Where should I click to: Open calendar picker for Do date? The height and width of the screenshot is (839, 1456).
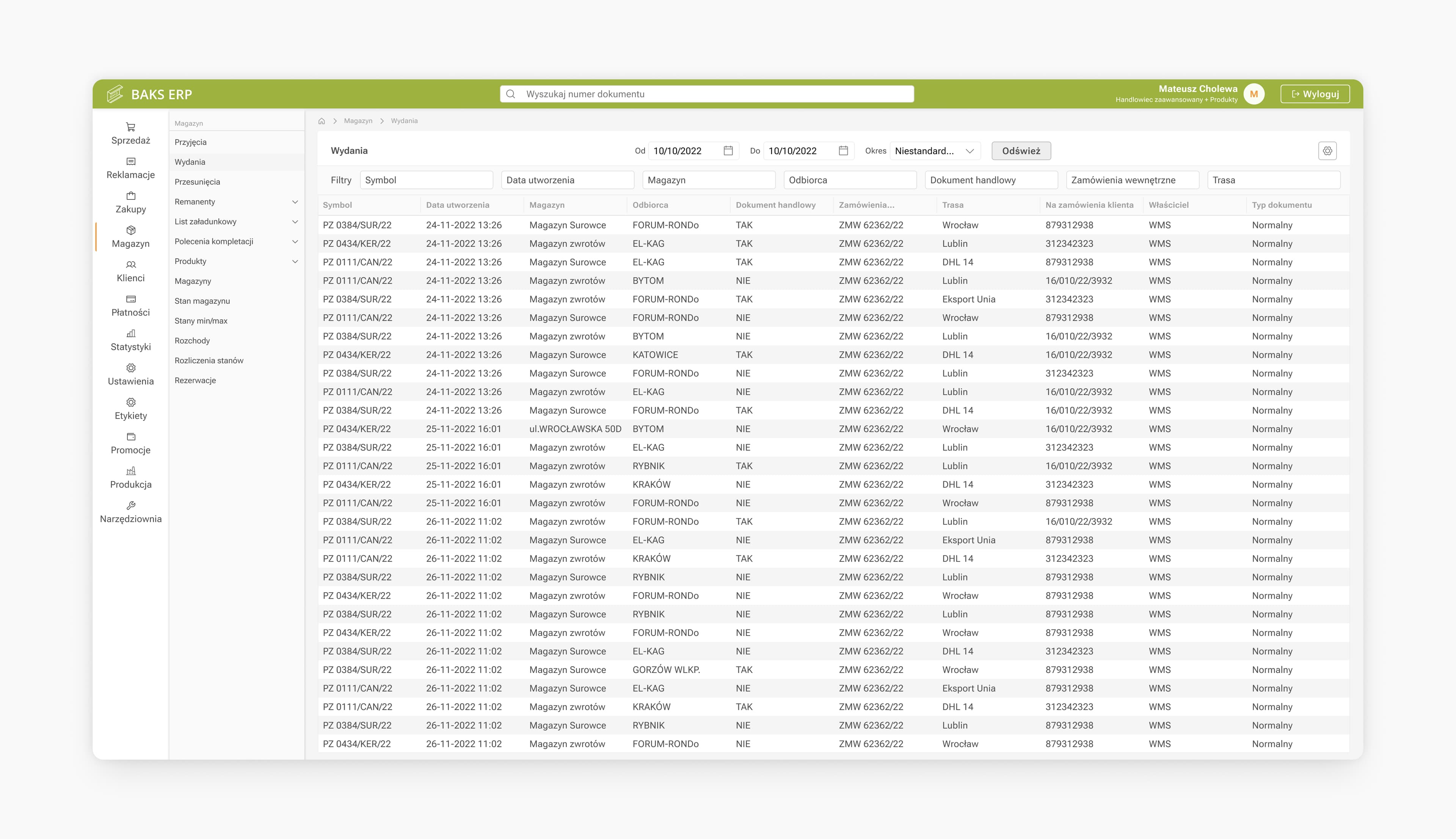844,151
